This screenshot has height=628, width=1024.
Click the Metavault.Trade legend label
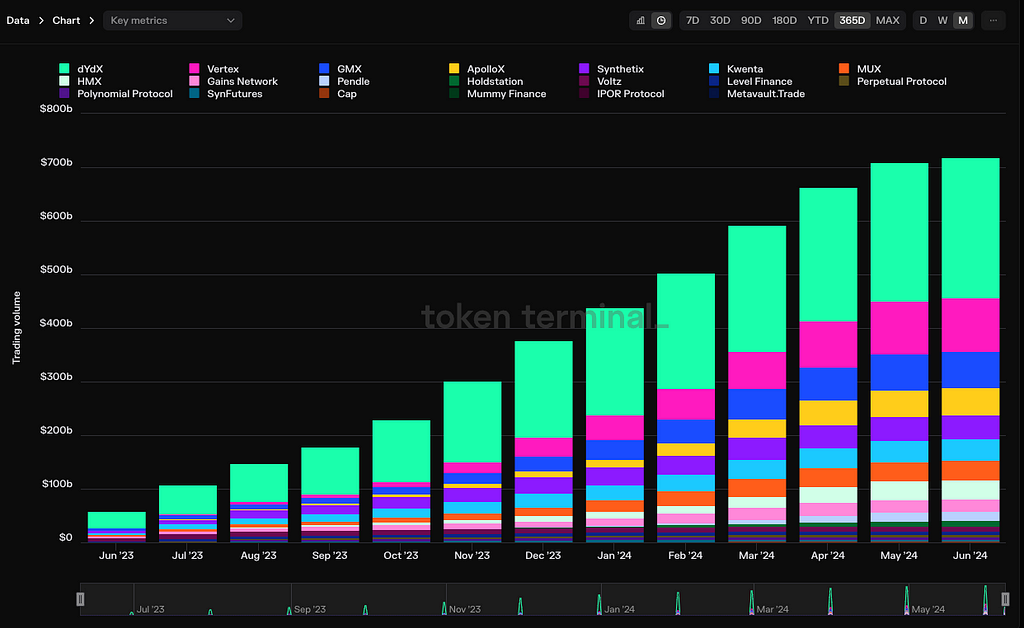(765, 93)
